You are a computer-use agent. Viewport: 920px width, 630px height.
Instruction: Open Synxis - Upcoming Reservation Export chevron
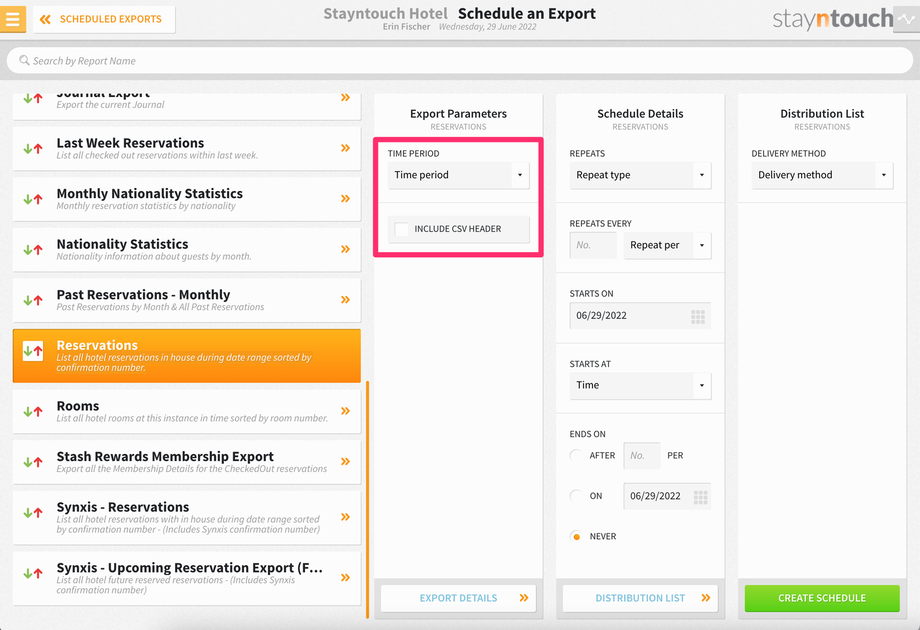(346, 577)
